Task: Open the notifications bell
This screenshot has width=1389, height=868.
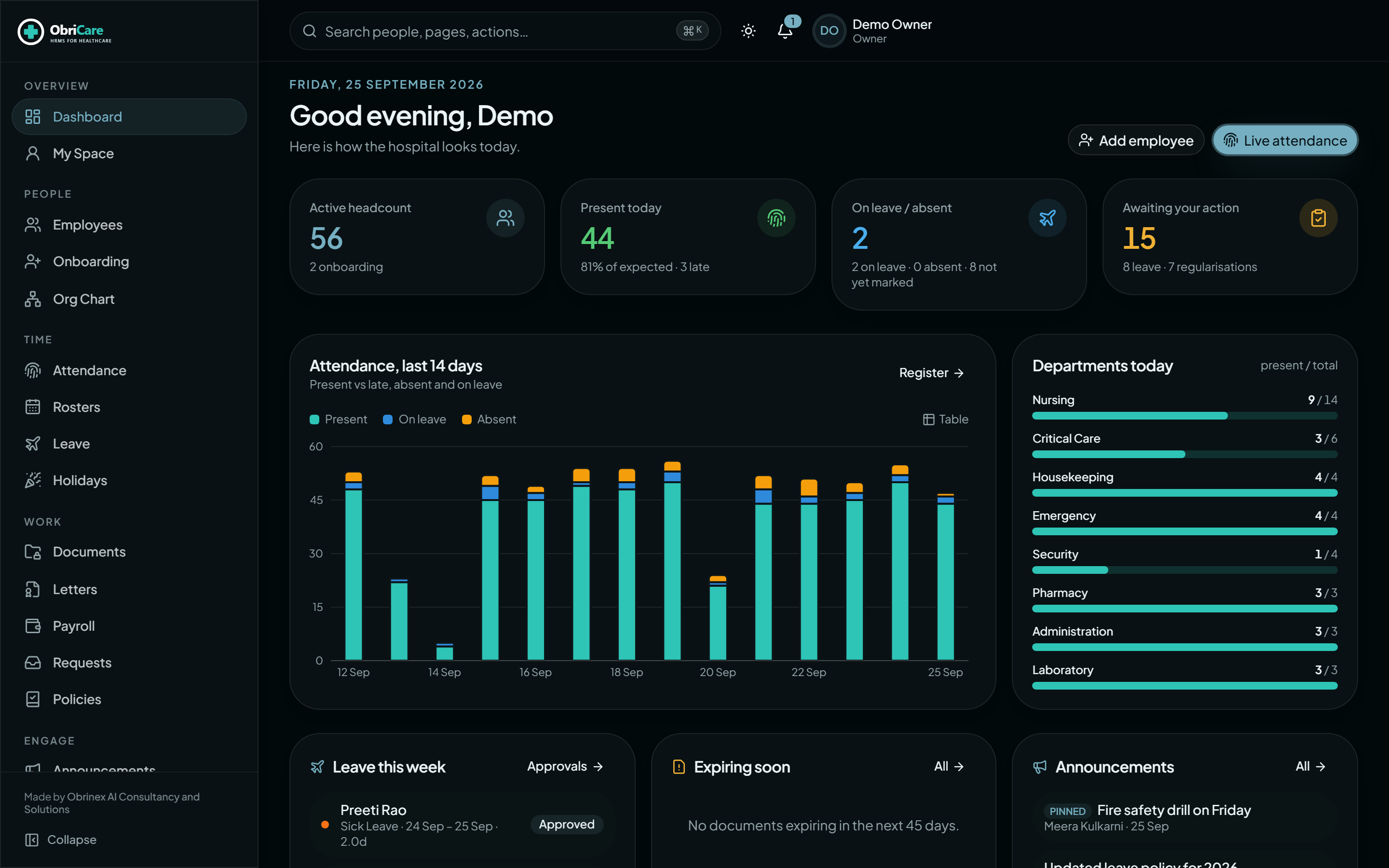Action: pyautogui.click(x=785, y=31)
